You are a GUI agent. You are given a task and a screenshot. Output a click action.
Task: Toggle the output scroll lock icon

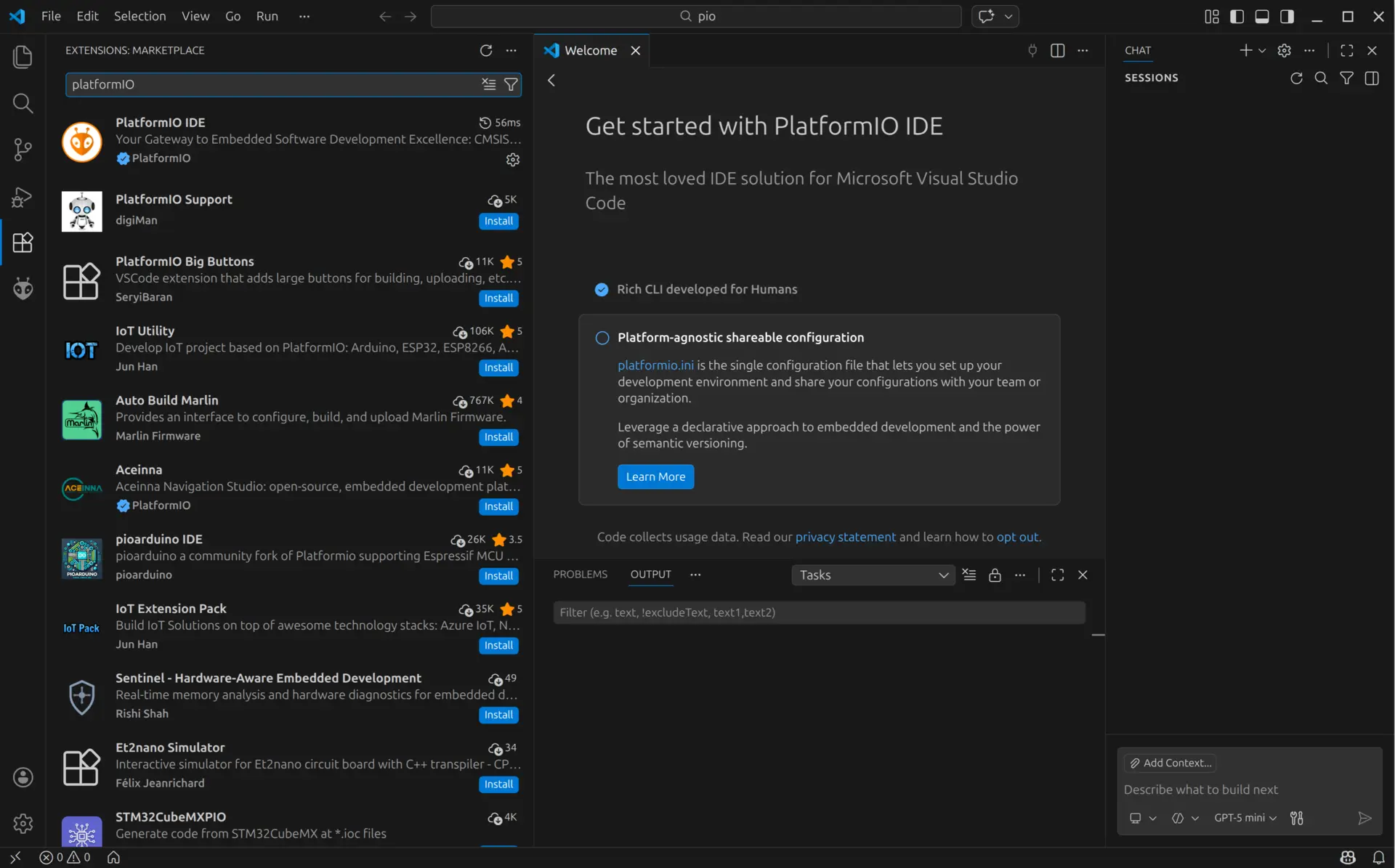click(995, 575)
